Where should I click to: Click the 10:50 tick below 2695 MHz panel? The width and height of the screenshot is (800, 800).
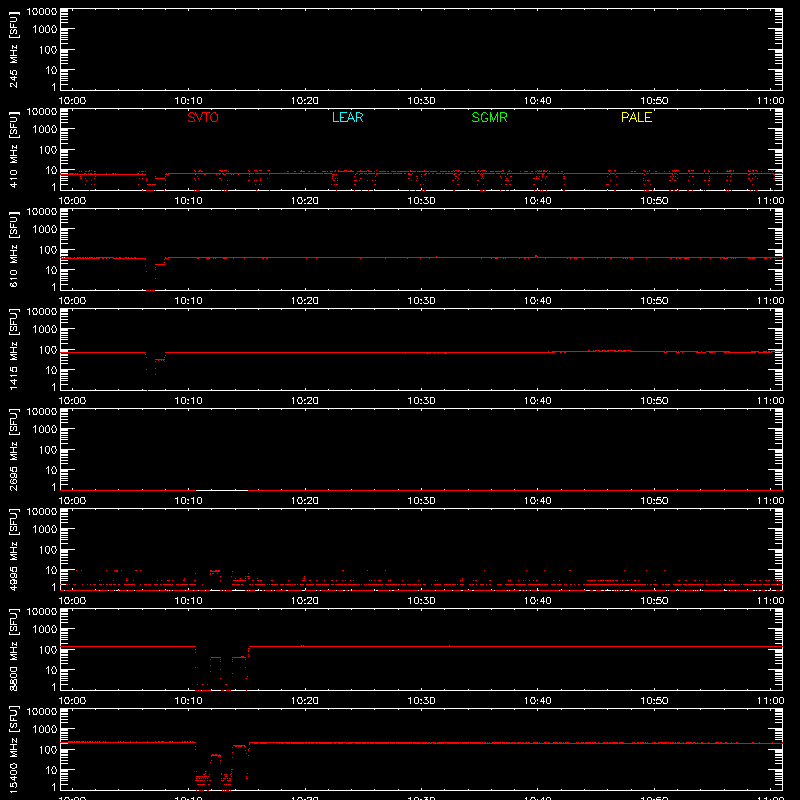coord(654,501)
